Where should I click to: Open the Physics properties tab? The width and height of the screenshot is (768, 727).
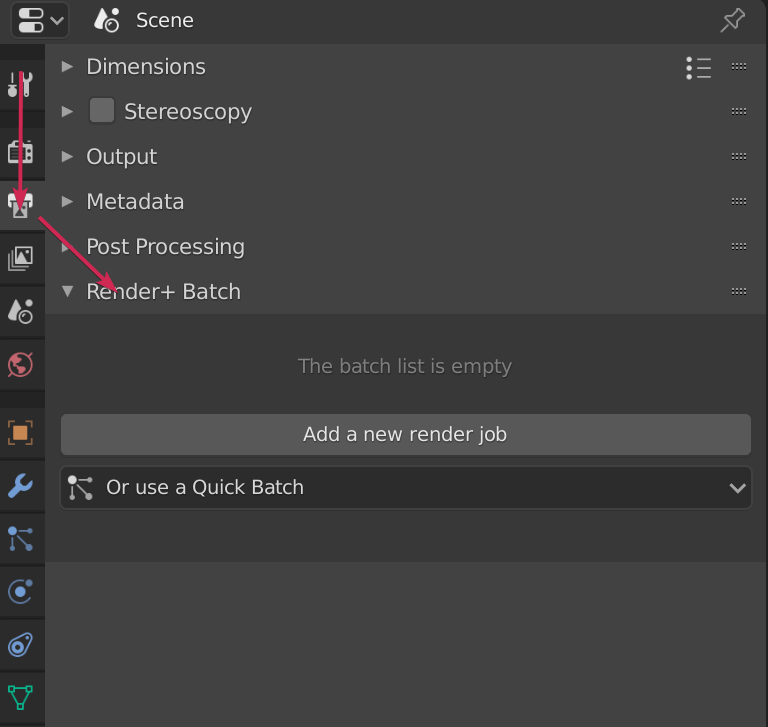[x=21, y=592]
